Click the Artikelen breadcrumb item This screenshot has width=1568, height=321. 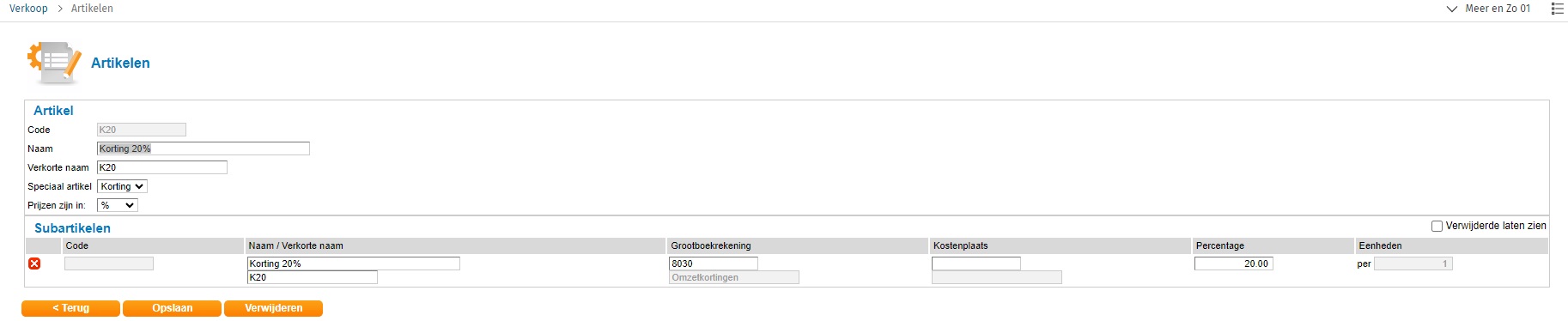92,9
